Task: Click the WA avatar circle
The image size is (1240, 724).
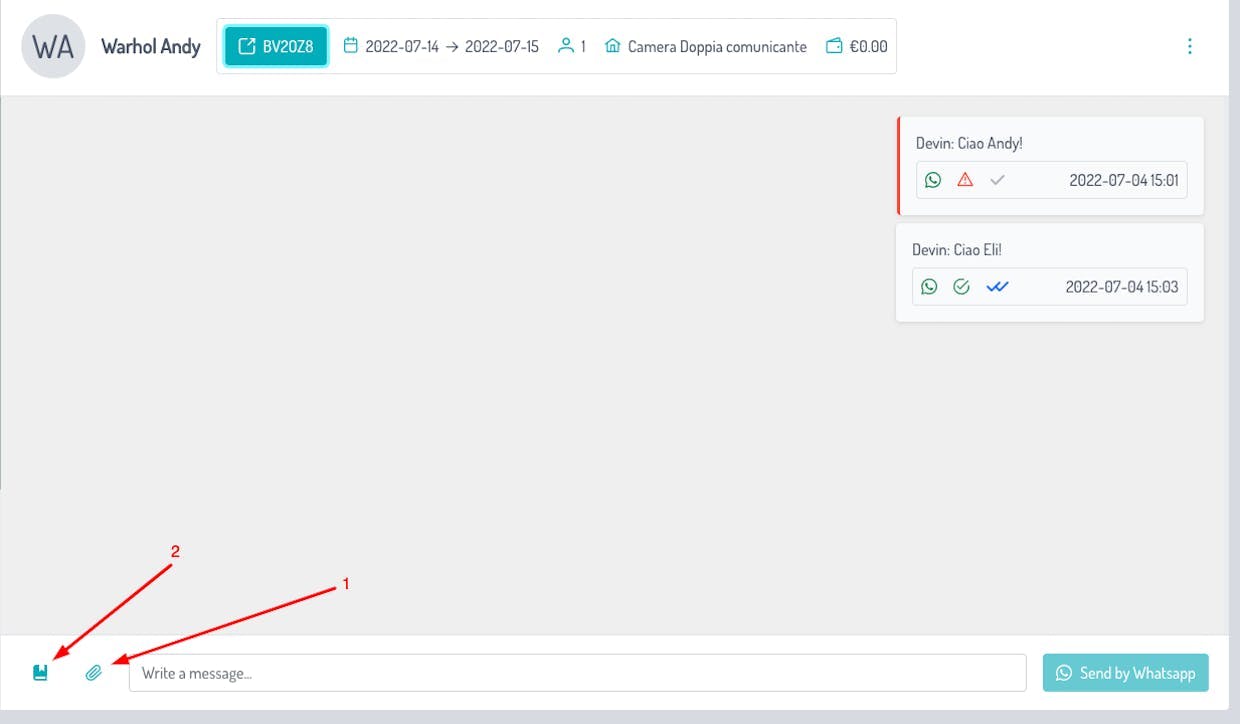Action: (53, 46)
